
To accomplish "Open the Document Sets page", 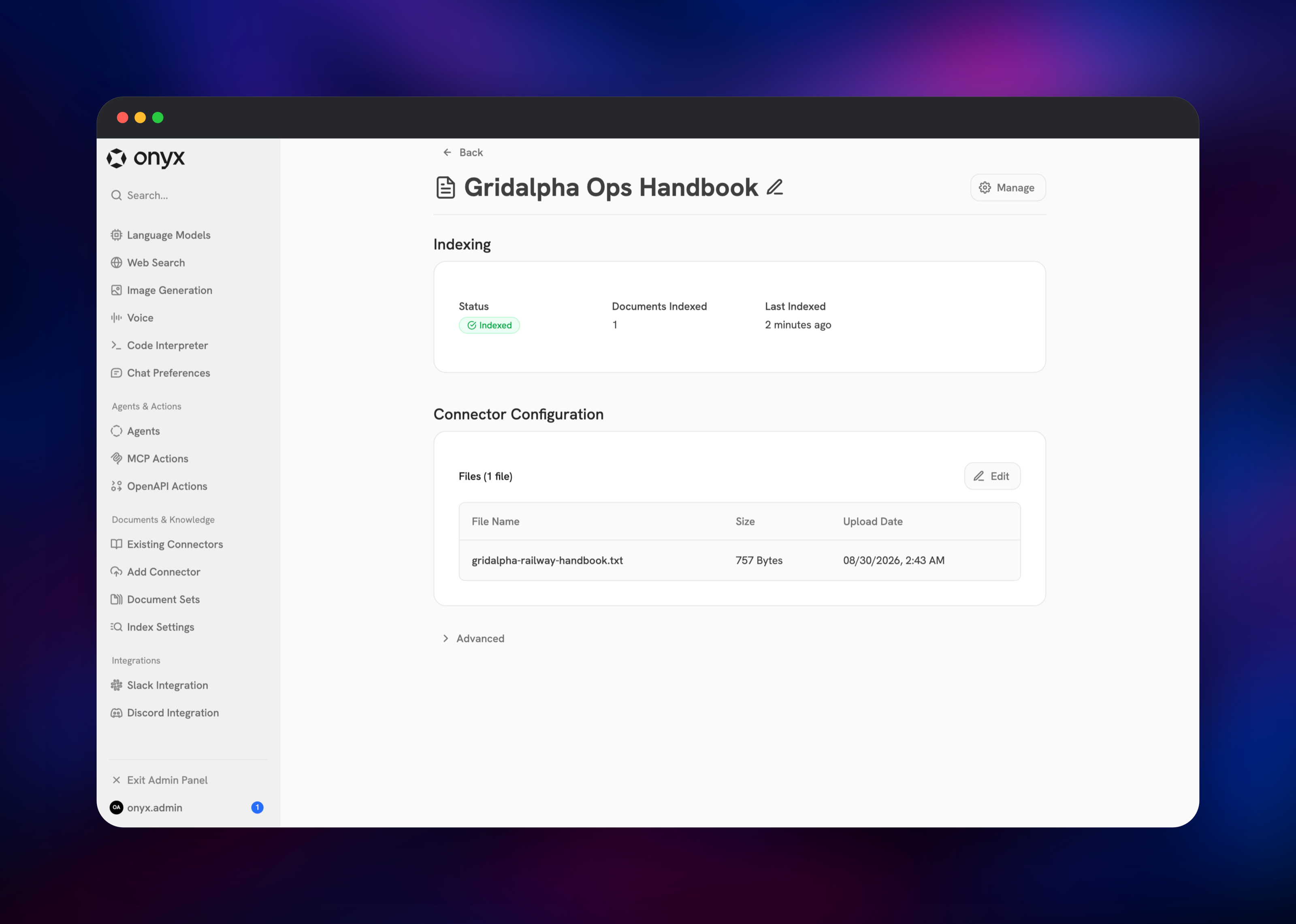I will 188,600.
